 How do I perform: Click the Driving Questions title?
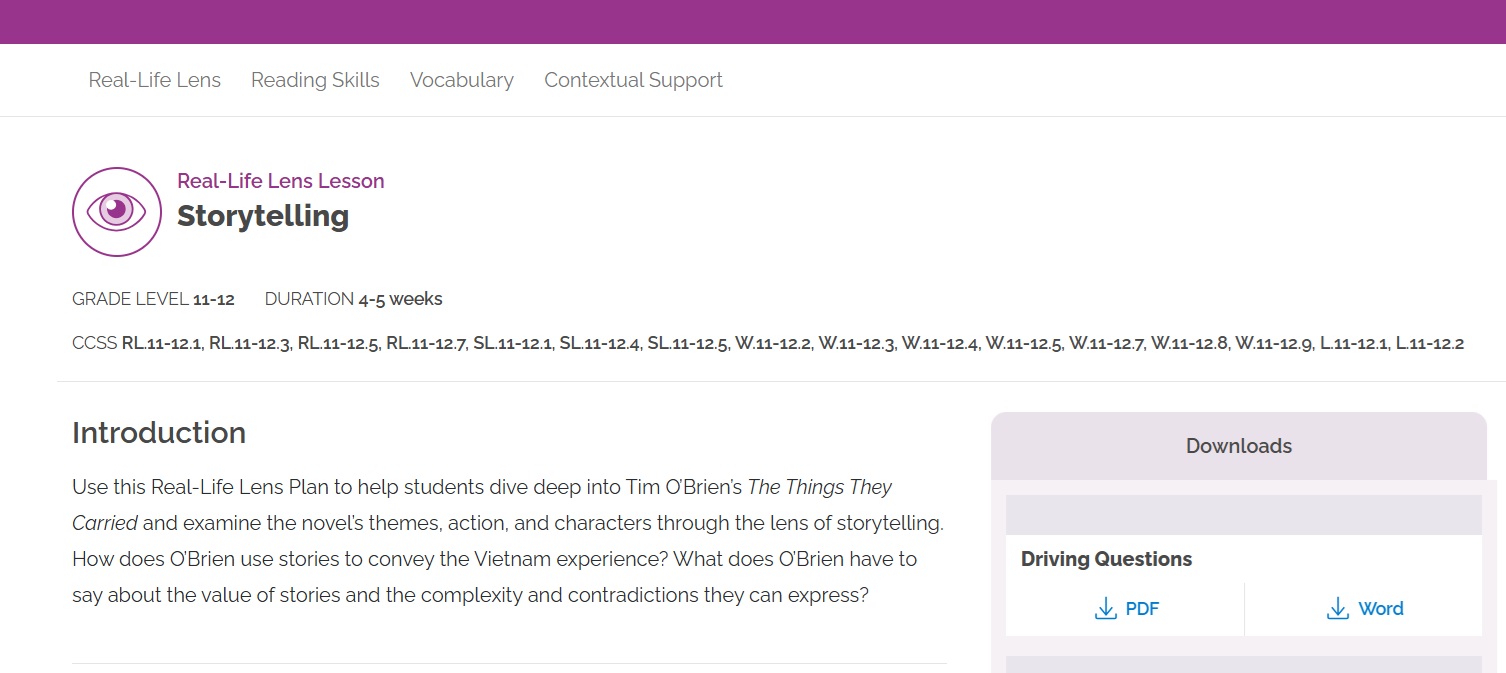[1106, 559]
